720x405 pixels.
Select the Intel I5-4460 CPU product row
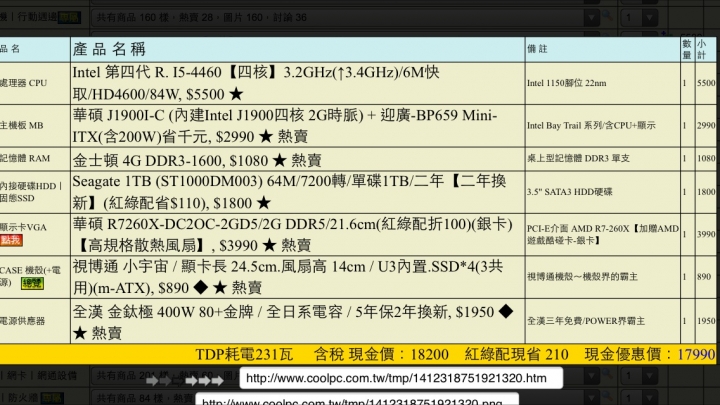coord(298,83)
